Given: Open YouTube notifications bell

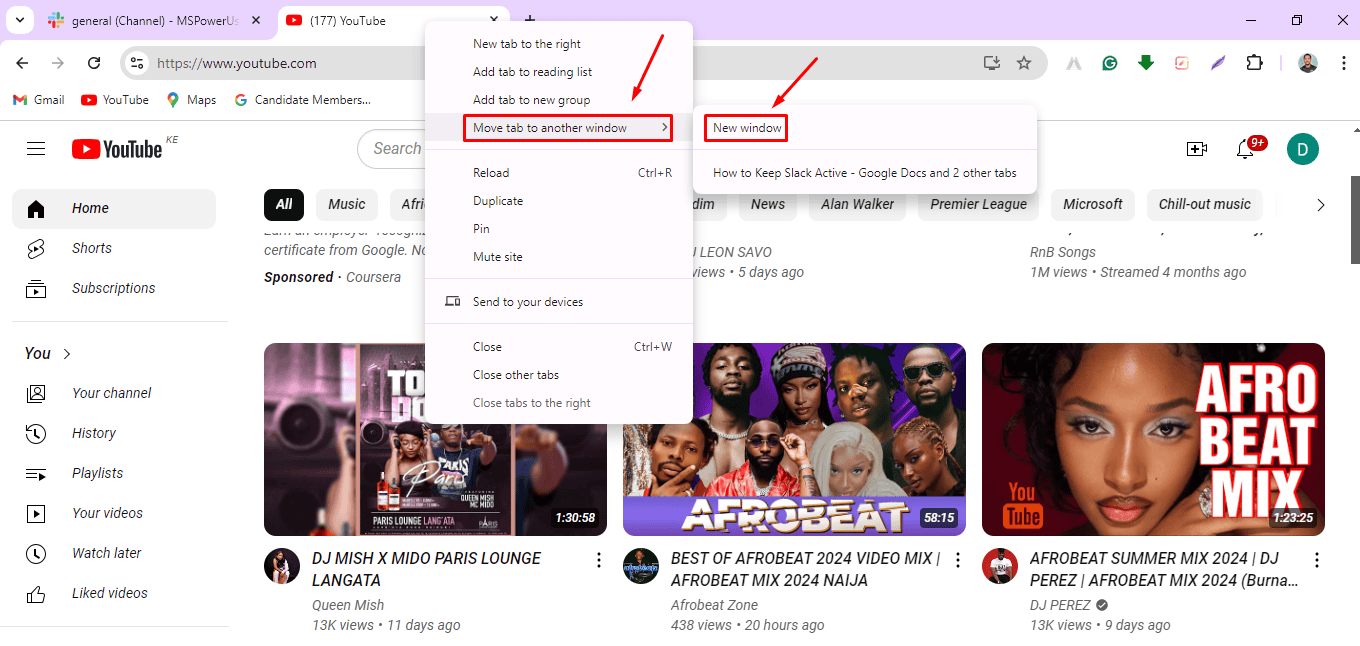Looking at the screenshot, I should pos(1245,149).
